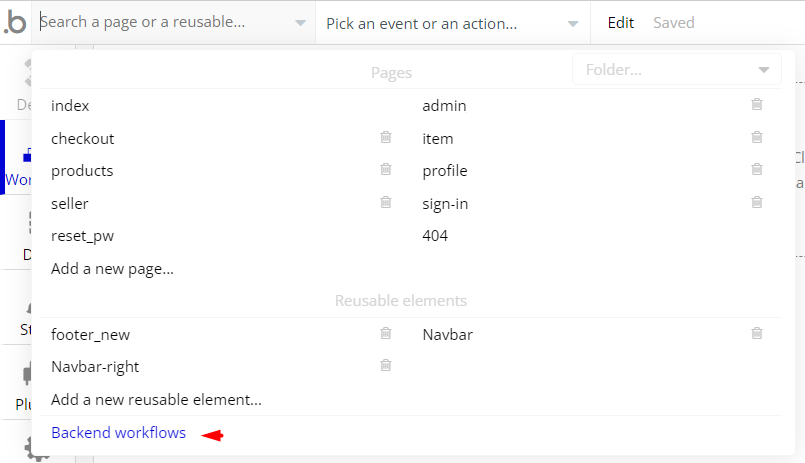The height and width of the screenshot is (463, 805).
Task: Delete the checkout page with trash icon
Action: tap(386, 137)
